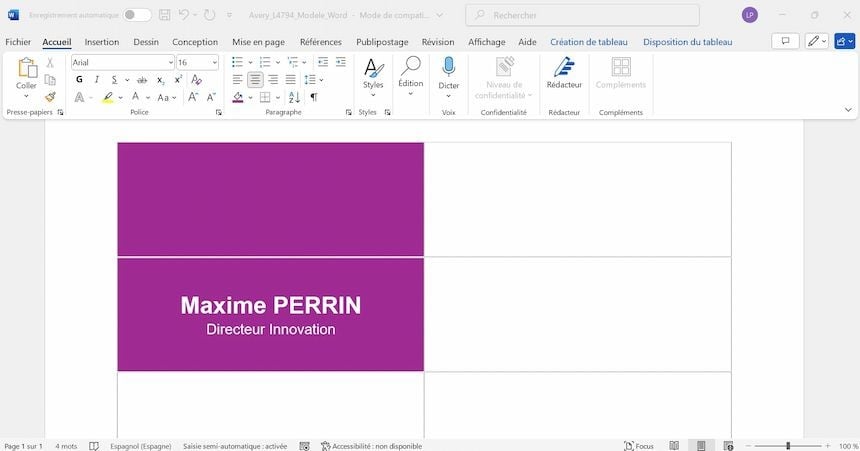Open the Borders button dropdown

pyautogui.click(x=278, y=98)
